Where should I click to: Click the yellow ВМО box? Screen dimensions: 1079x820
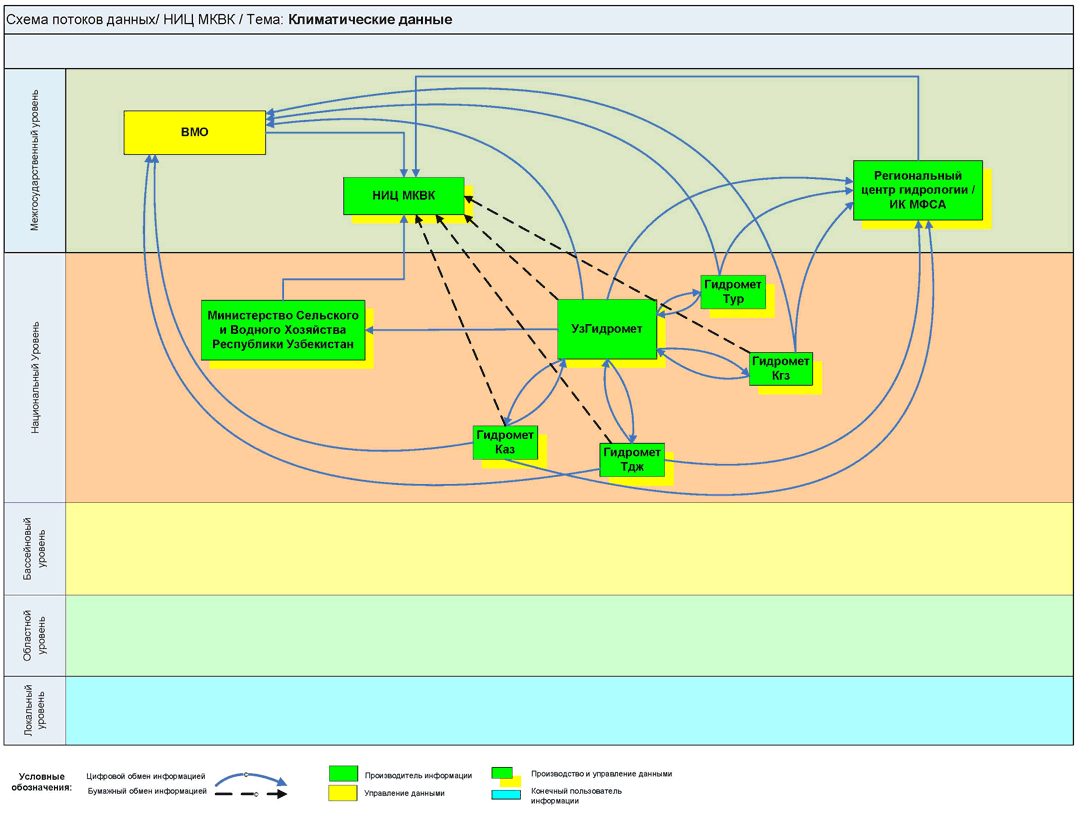coord(194,132)
